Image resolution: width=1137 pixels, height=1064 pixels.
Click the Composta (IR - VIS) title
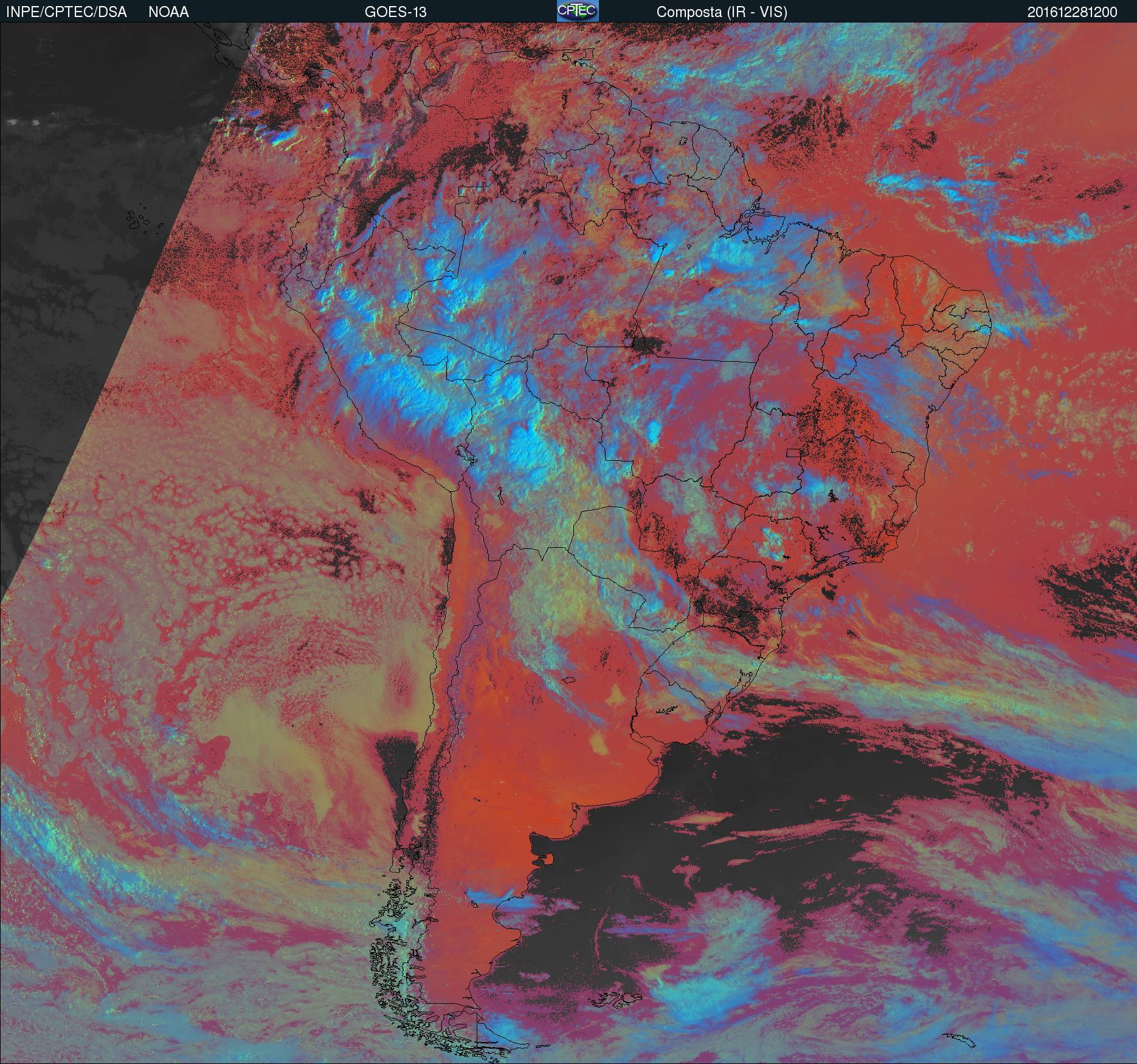[x=722, y=12]
